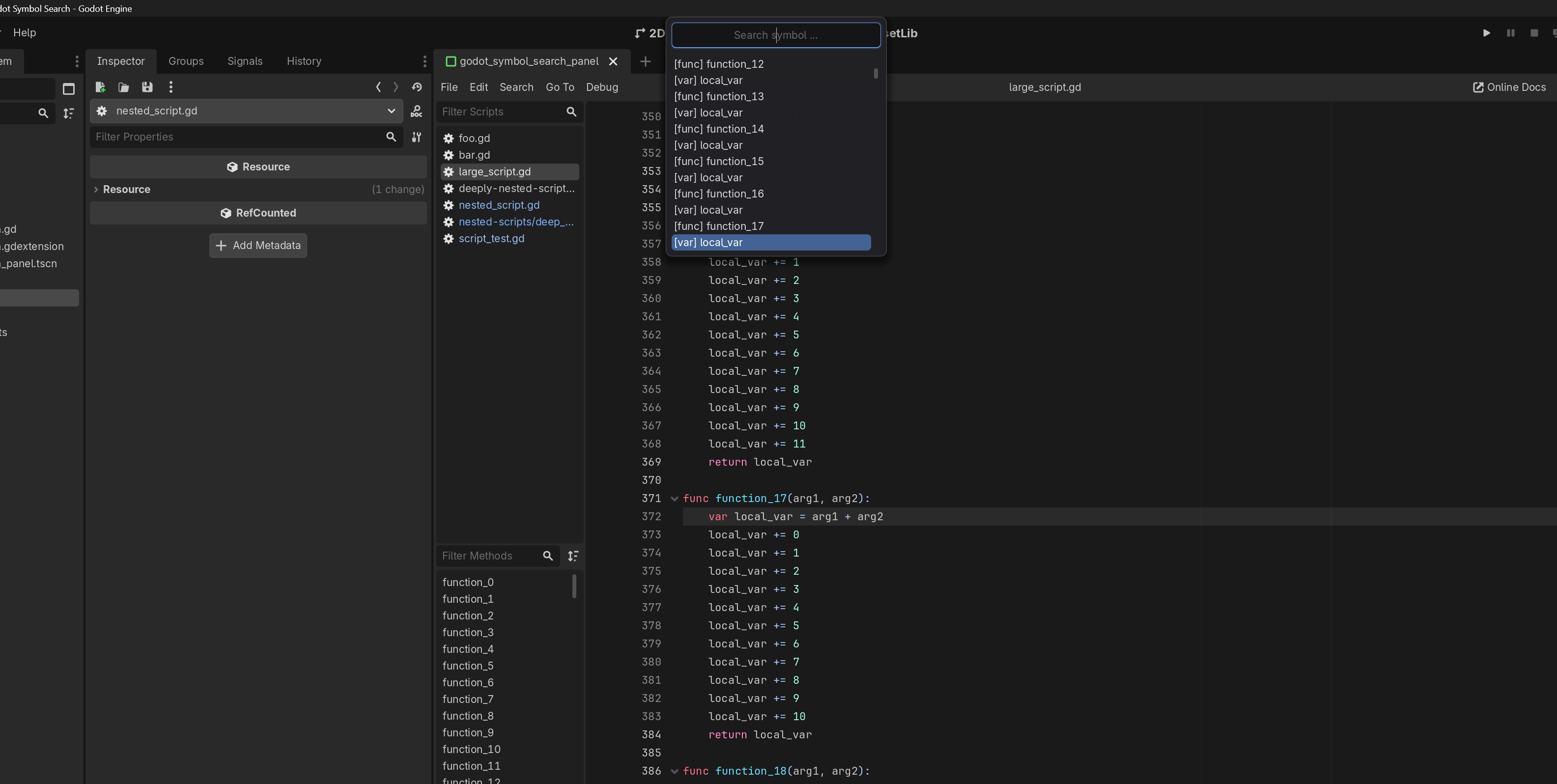Save resource icon in Inspector
1557x784 pixels.
[147, 87]
